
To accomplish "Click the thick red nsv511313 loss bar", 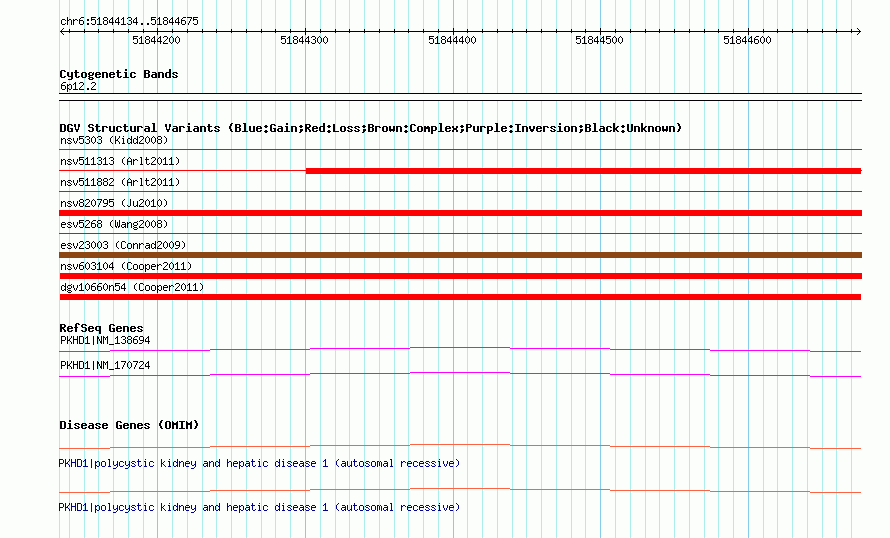I will point(583,171).
